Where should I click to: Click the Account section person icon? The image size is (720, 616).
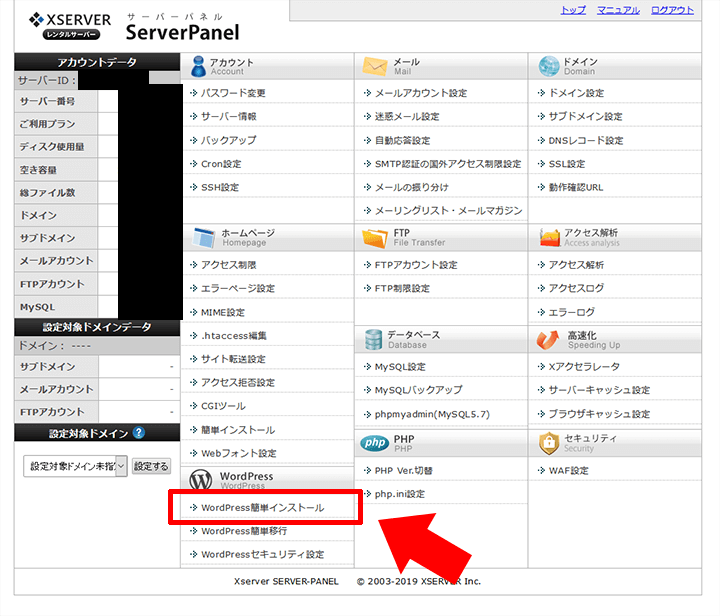(198, 67)
